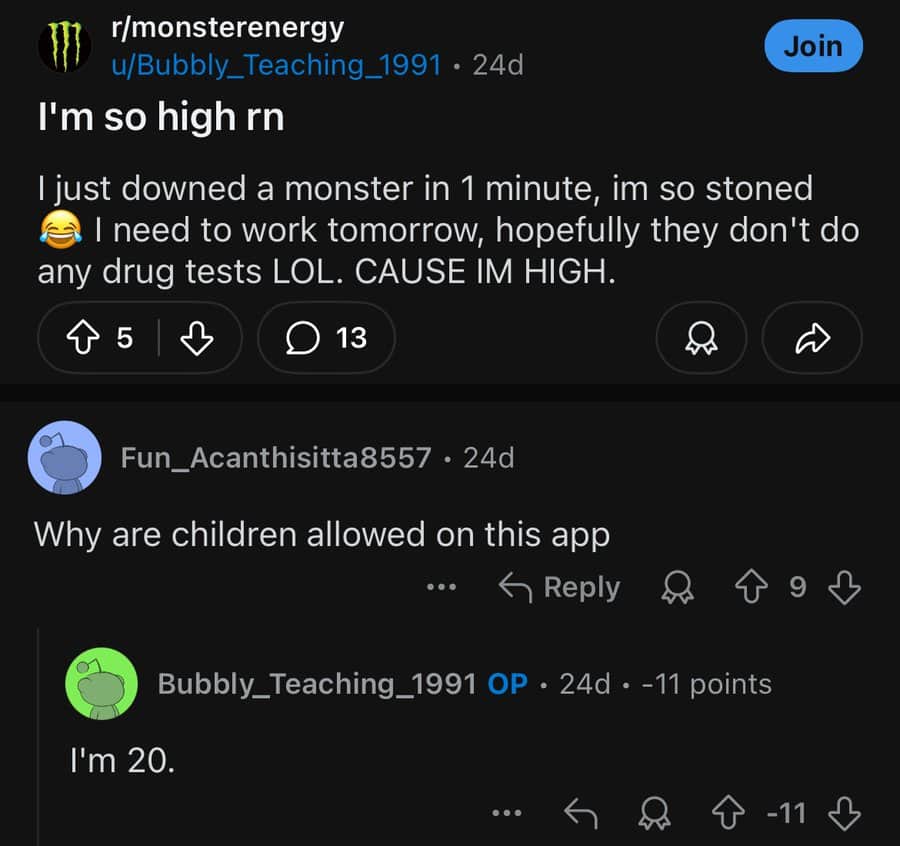The image size is (900, 846).
Task: Upvote the "I'm 20." reply
Action: 732,814
